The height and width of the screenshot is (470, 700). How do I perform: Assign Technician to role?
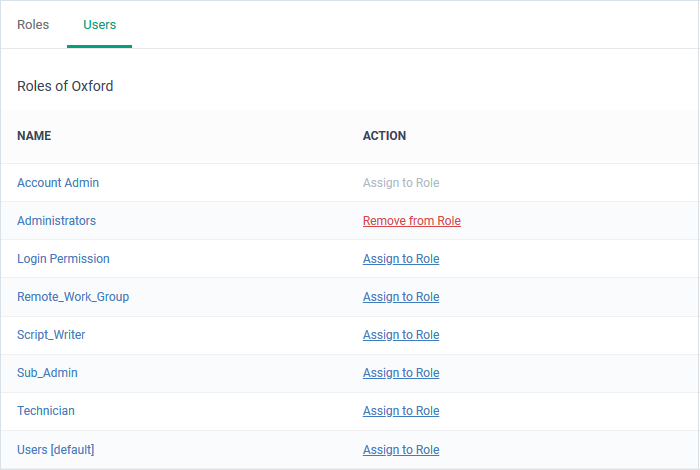401,410
